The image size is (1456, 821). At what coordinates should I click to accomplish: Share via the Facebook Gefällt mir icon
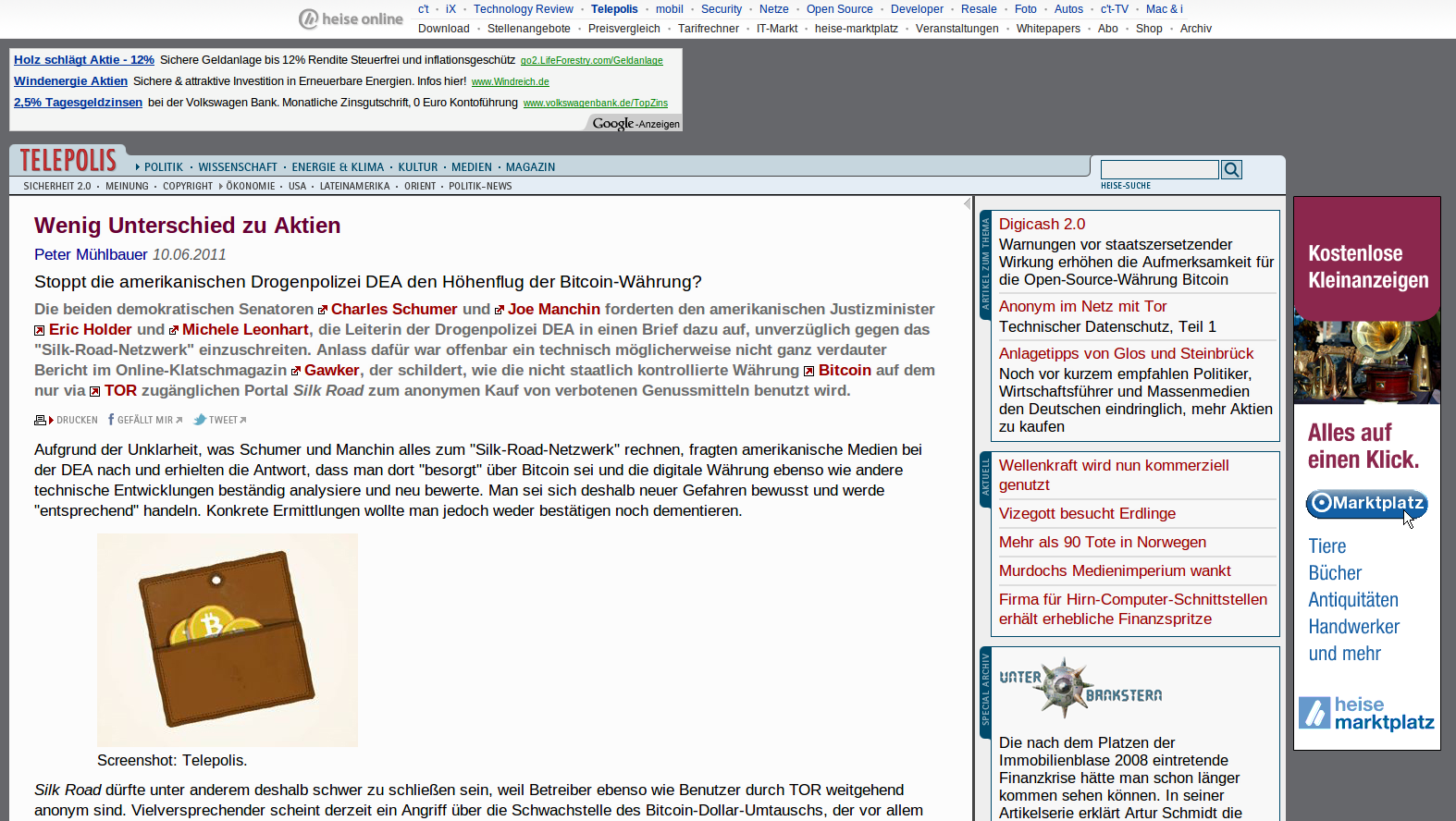coord(111,420)
